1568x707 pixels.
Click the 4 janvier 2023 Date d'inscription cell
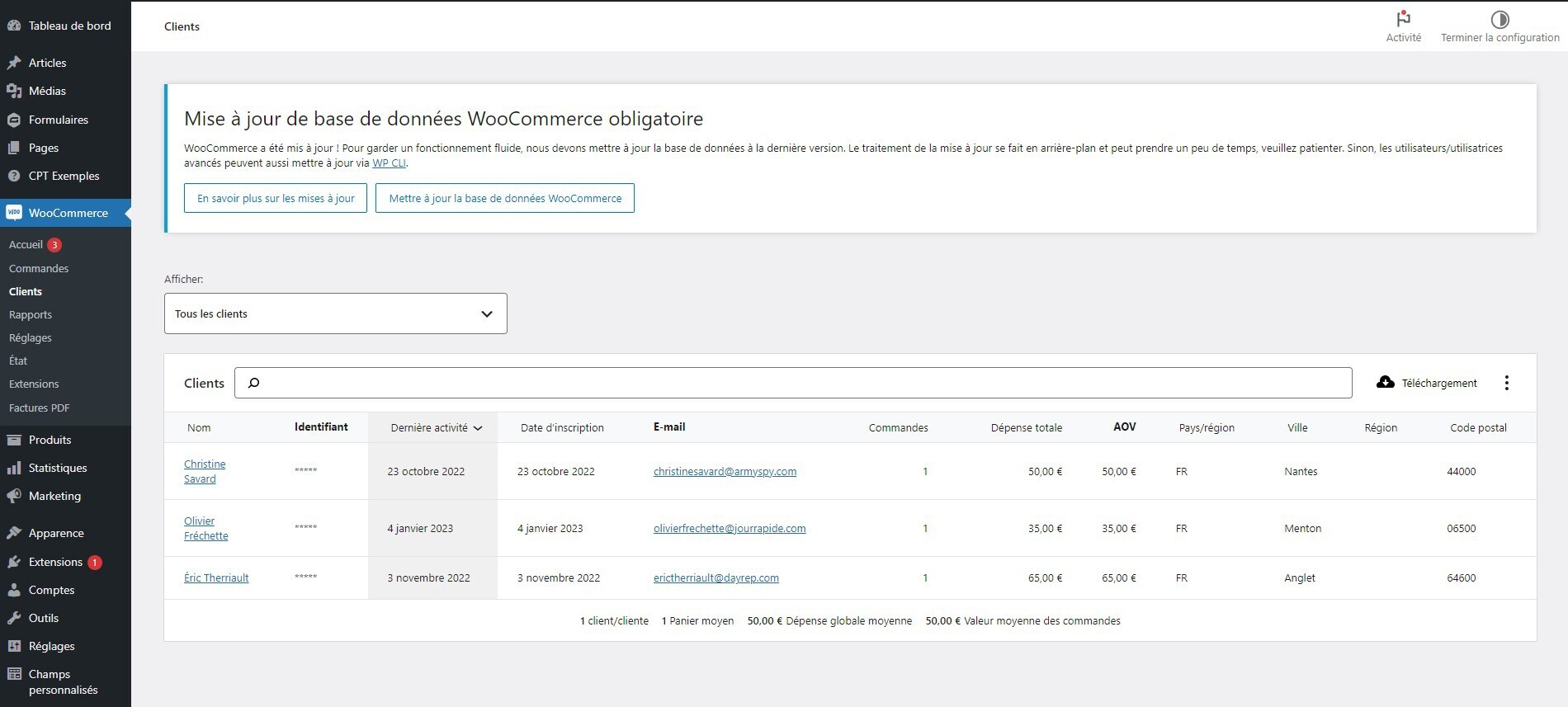coord(550,528)
